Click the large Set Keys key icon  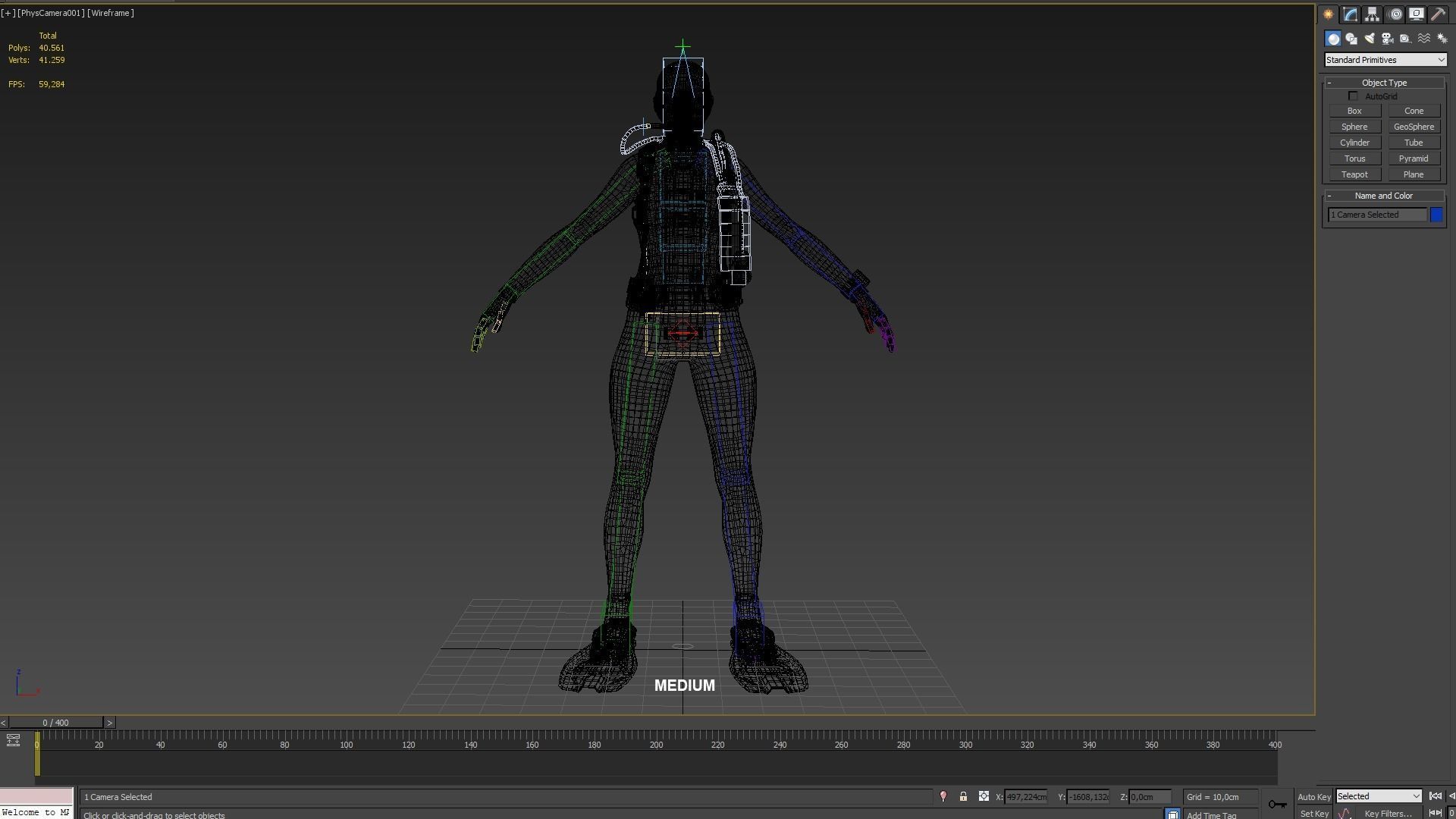(x=1277, y=805)
